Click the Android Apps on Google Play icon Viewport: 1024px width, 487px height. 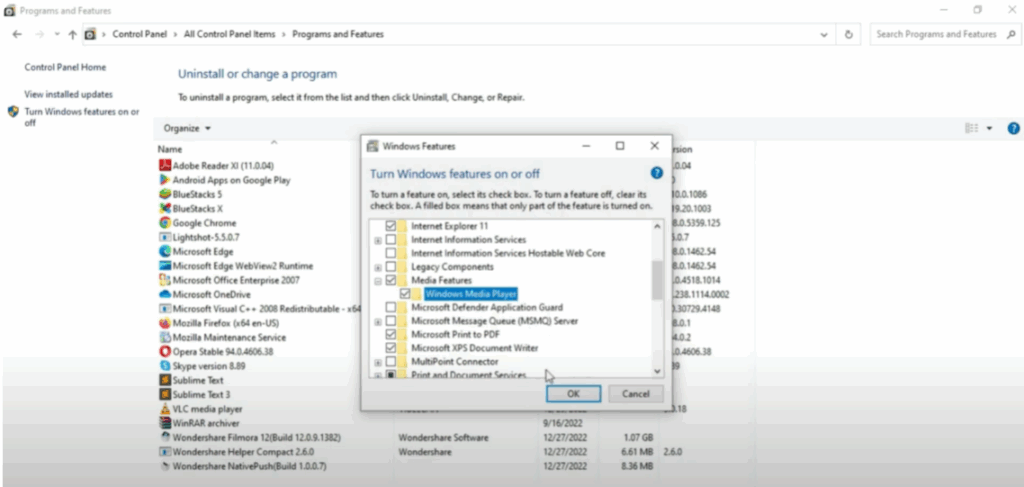(x=165, y=180)
